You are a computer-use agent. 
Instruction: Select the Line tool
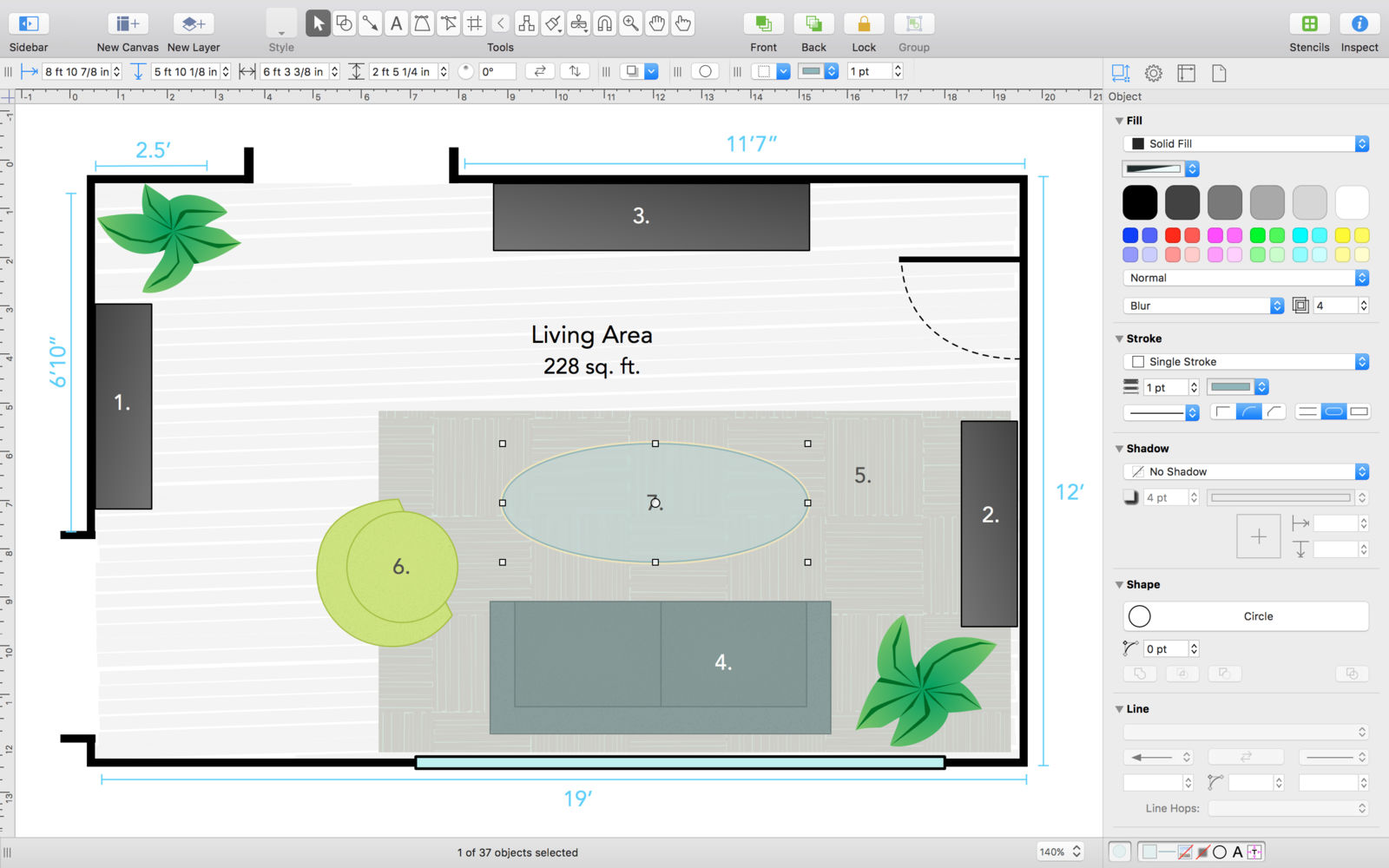tap(370, 23)
